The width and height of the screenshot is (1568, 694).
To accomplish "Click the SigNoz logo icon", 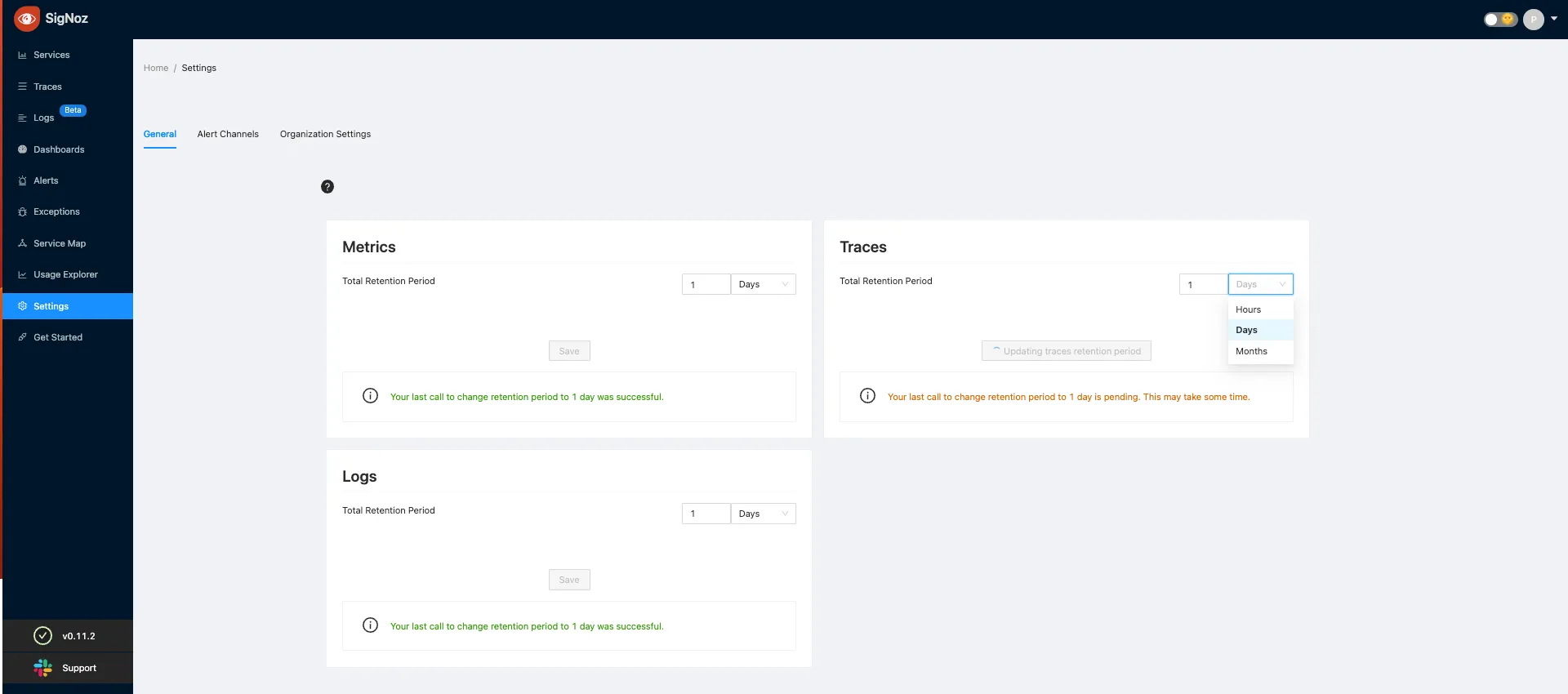I will coord(27,19).
